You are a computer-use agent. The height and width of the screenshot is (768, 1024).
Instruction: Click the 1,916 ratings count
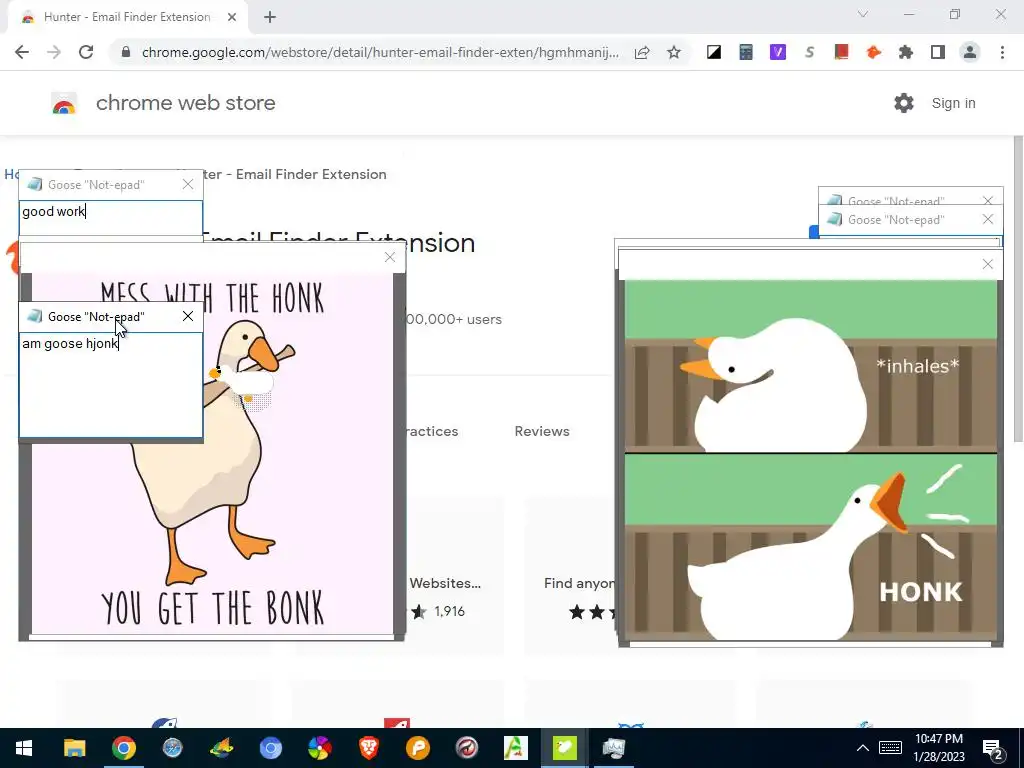point(449,611)
